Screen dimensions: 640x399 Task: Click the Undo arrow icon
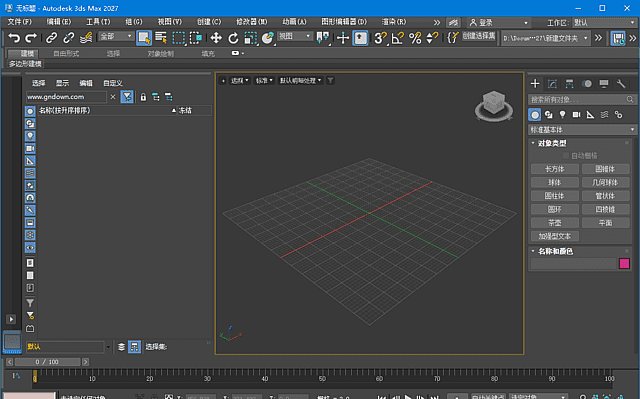click(x=14, y=38)
